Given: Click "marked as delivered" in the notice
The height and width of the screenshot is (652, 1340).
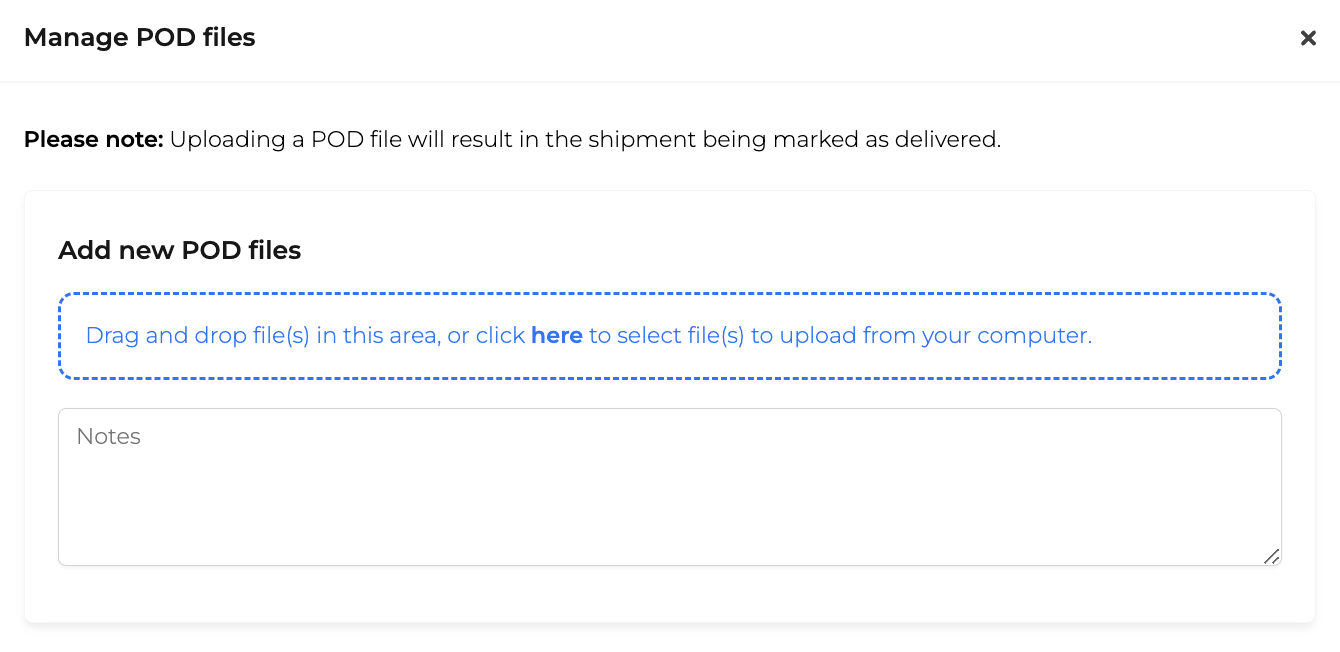Looking at the screenshot, I should point(888,140).
